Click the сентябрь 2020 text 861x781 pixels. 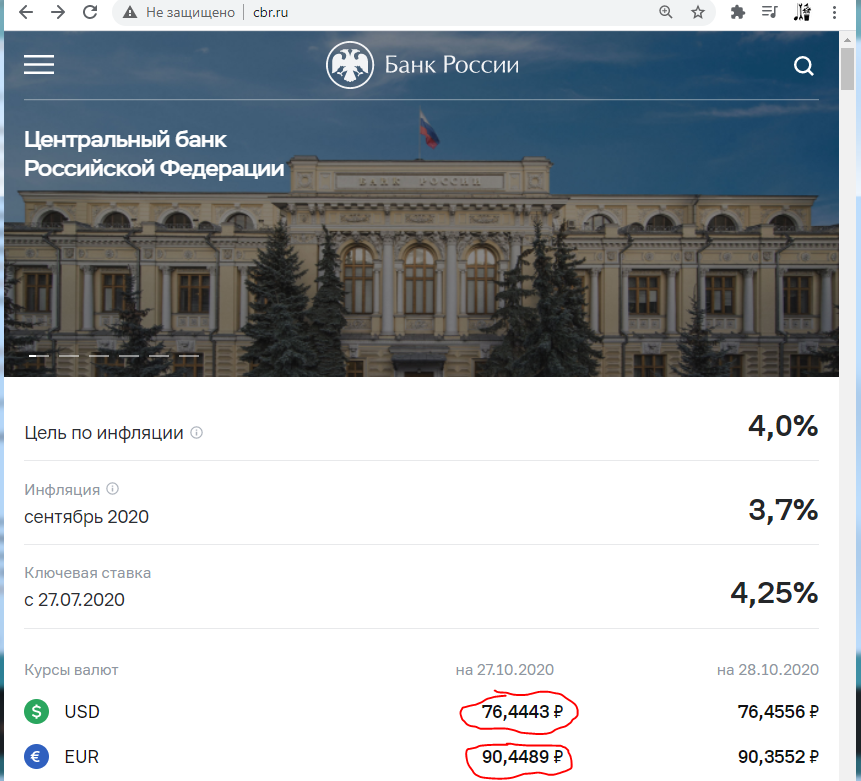pos(86,517)
